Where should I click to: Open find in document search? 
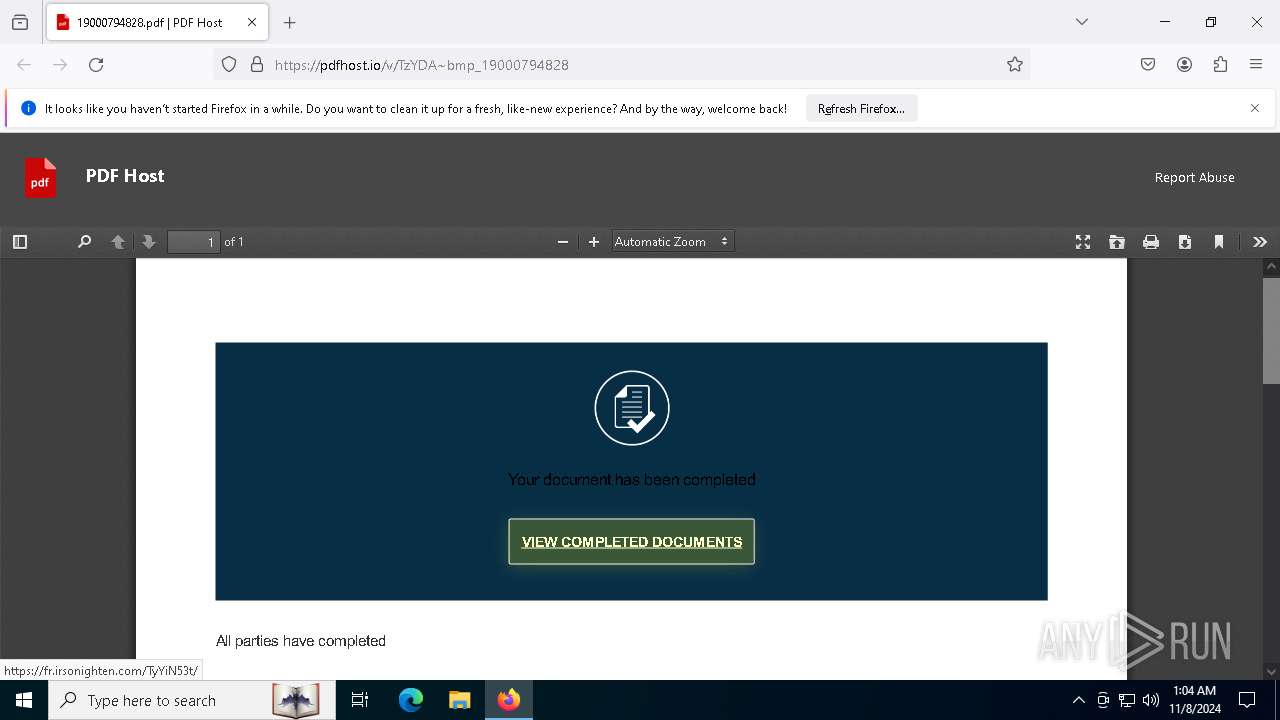[85, 242]
